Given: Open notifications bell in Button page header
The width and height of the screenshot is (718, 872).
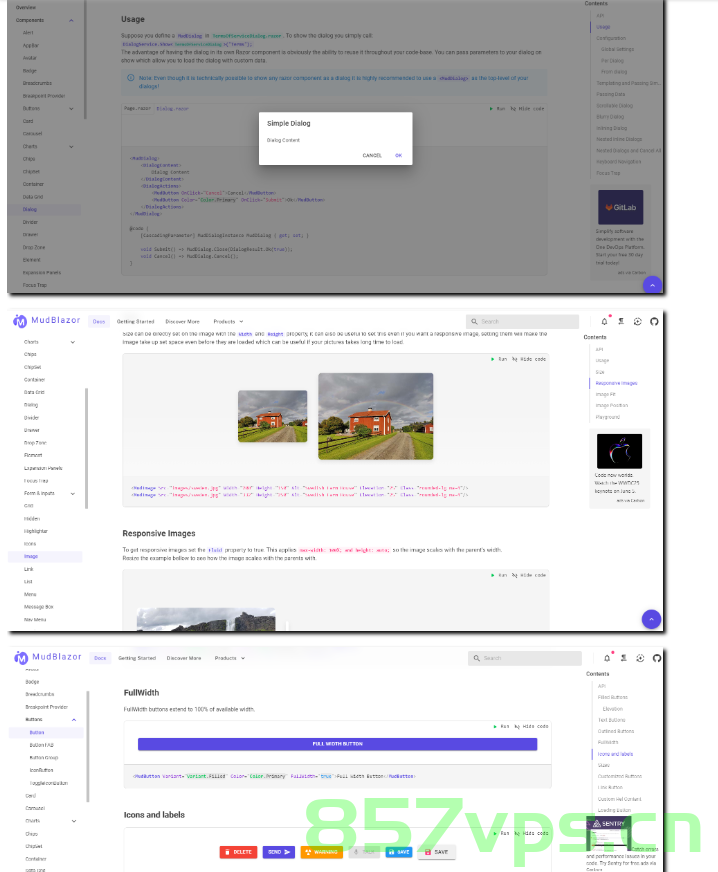Looking at the screenshot, I should pyautogui.click(x=607, y=658).
